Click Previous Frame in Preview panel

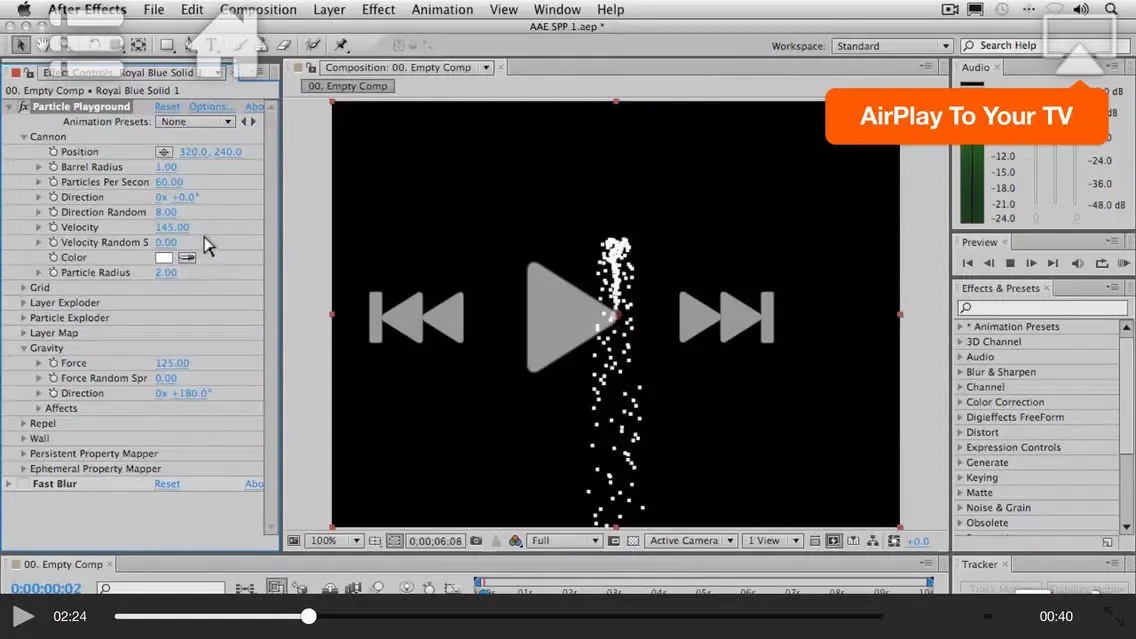pyautogui.click(x=989, y=264)
